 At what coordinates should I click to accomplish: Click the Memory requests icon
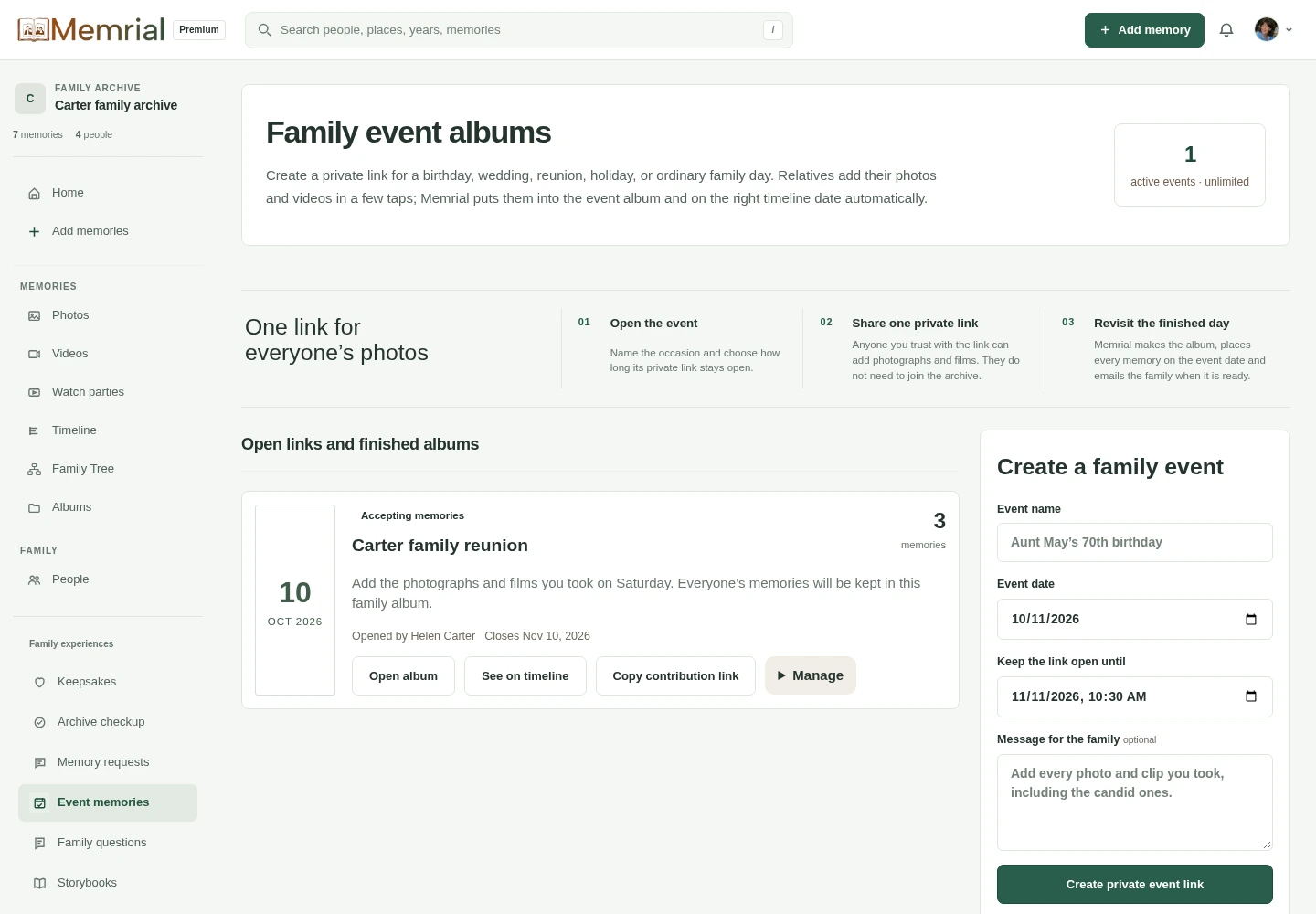39,762
